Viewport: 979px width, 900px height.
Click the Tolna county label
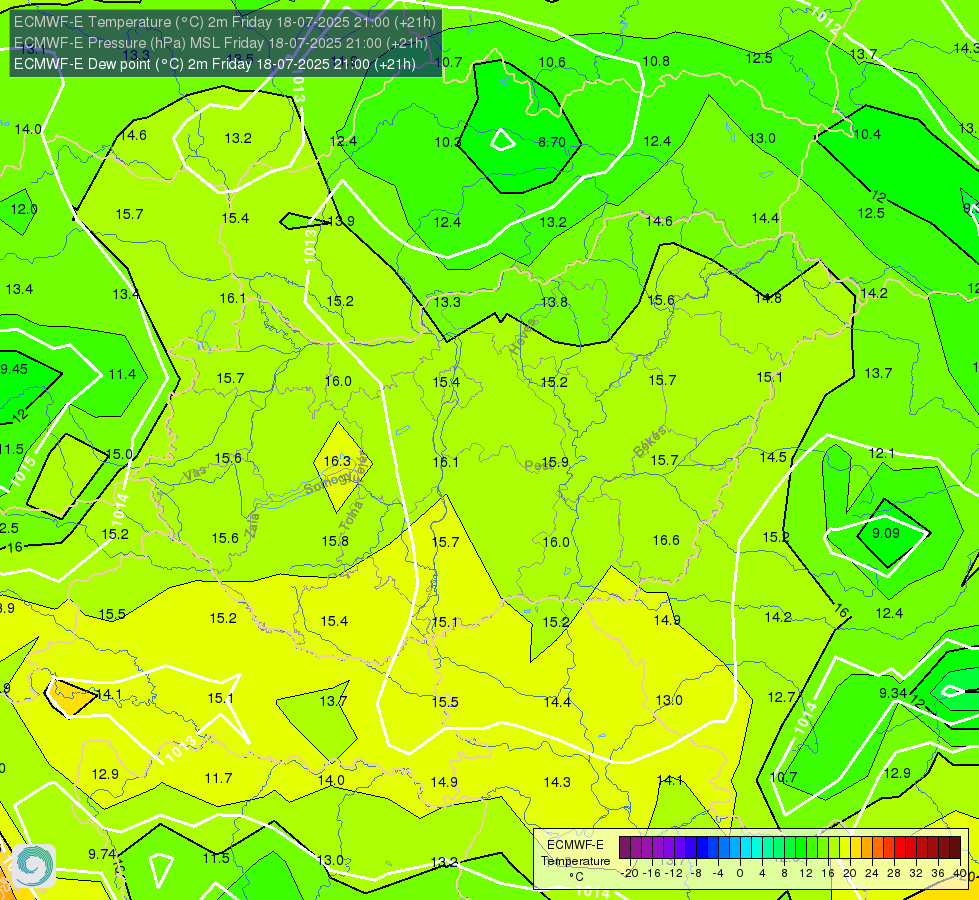pos(352,515)
